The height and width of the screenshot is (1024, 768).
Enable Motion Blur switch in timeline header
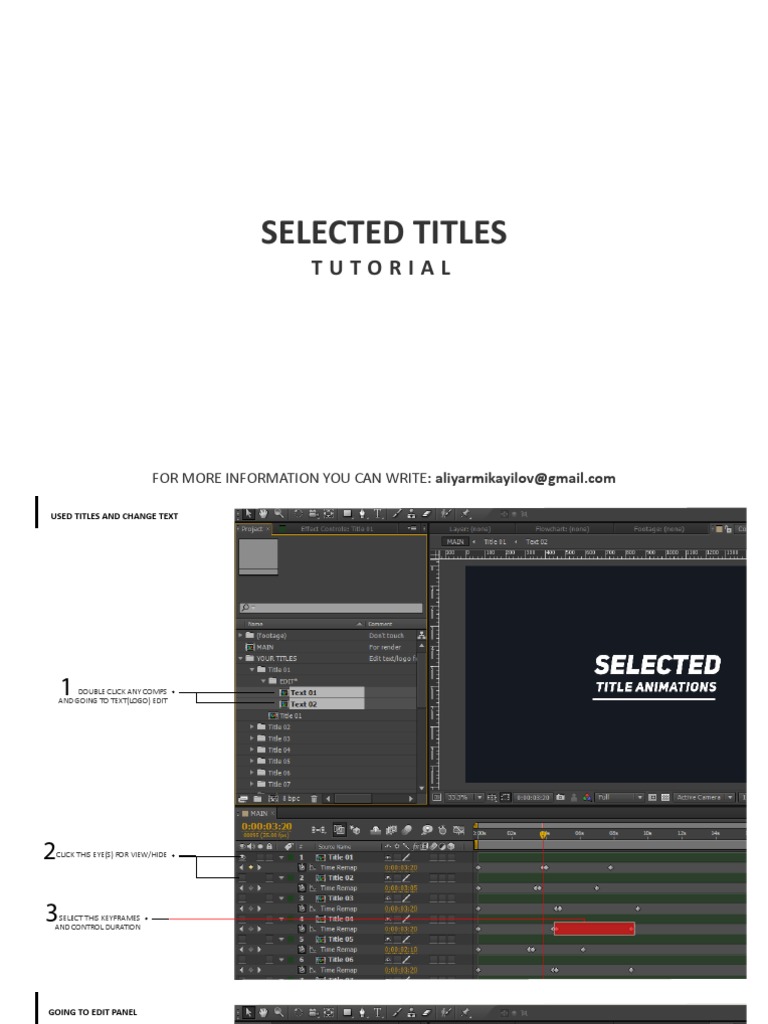pos(407,830)
